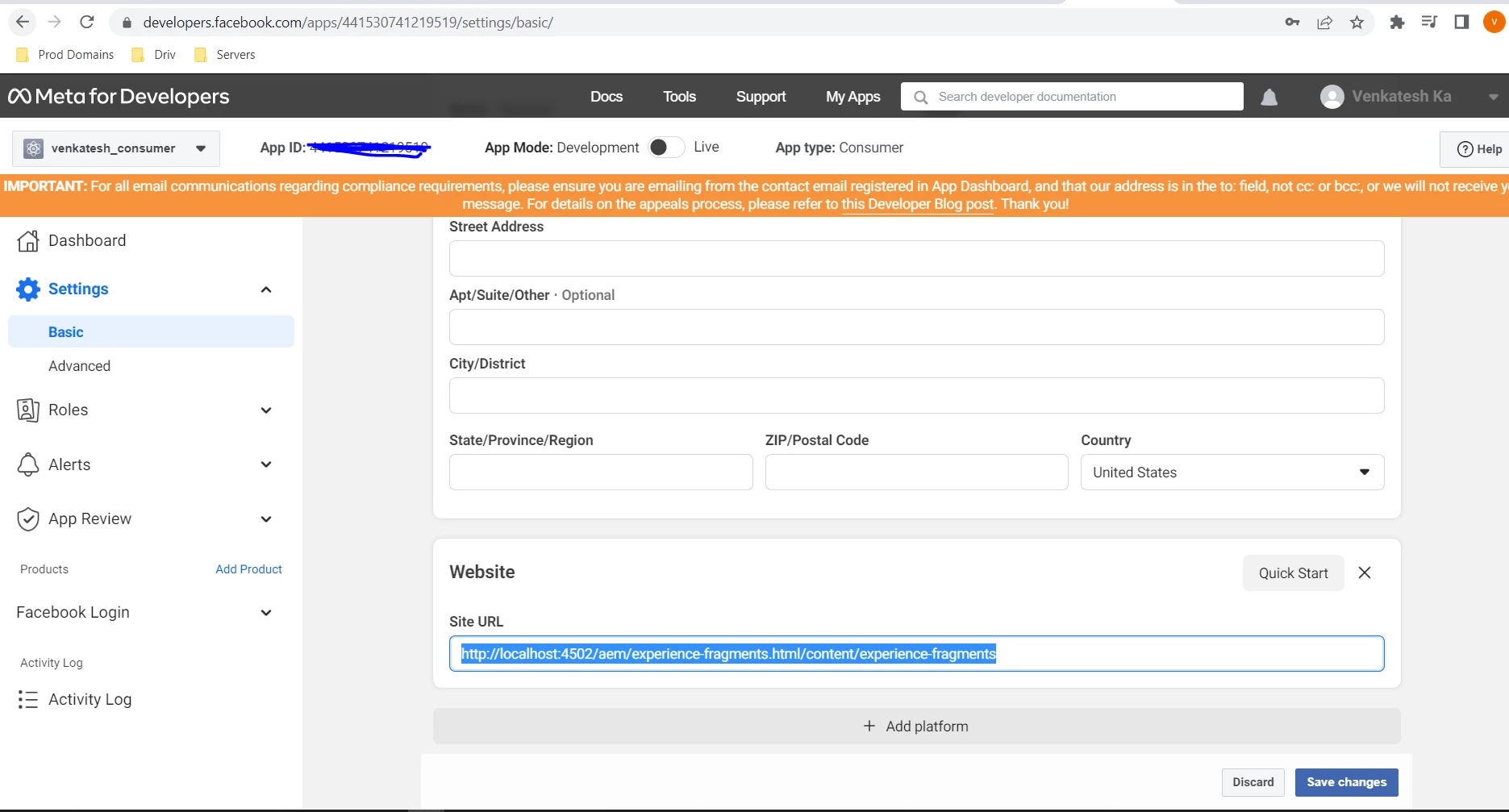Open the account menu arrow beside Venkatesh Ka
Image resolution: width=1509 pixels, height=812 pixels.
pyautogui.click(x=1494, y=97)
